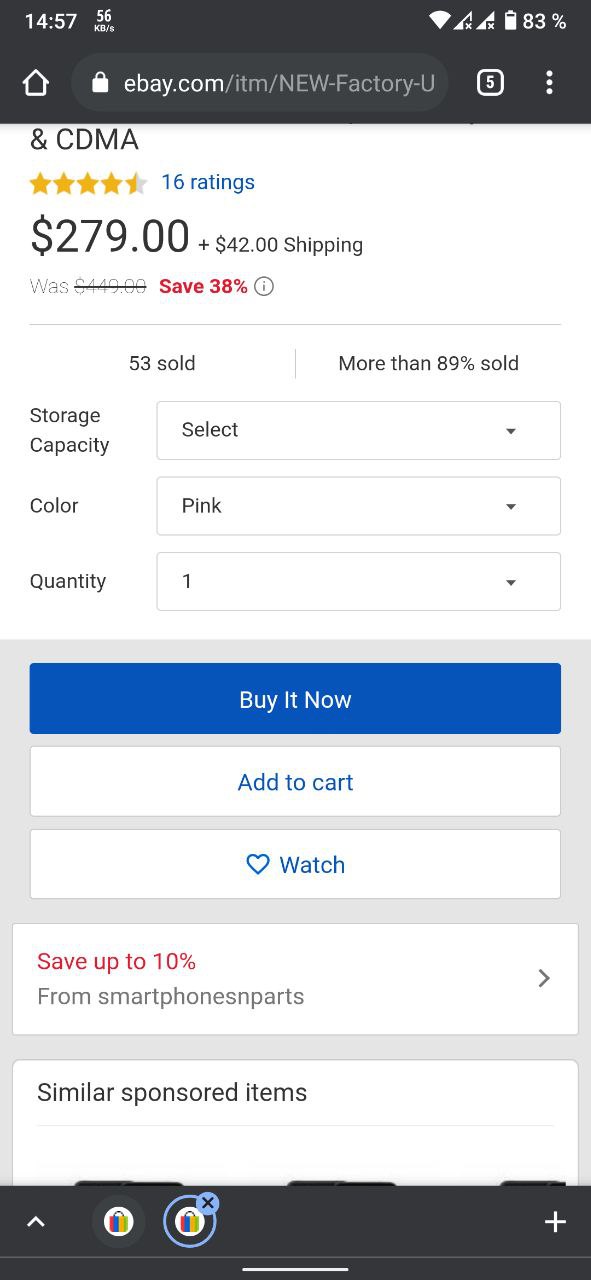Click the star rating graphic
This screenshot has width=591, height=1280.
pos(88,183)
